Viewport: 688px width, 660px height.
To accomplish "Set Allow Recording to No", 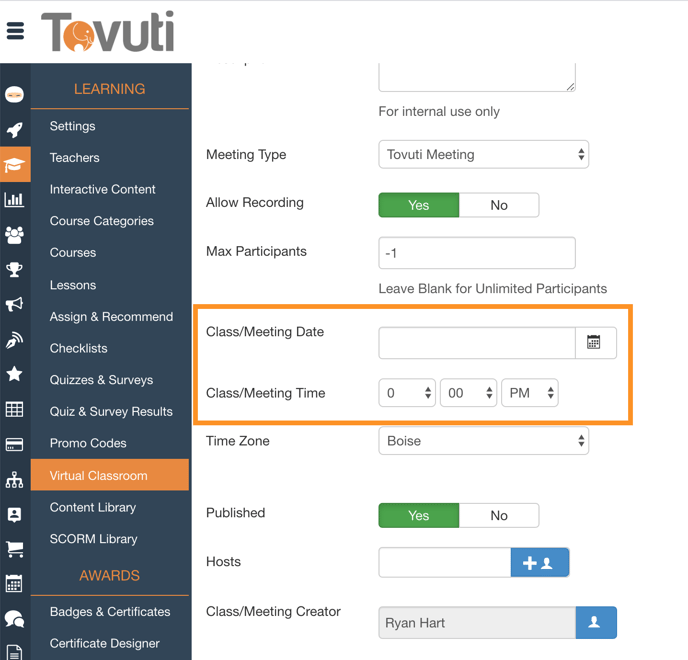I will (499, 205).
